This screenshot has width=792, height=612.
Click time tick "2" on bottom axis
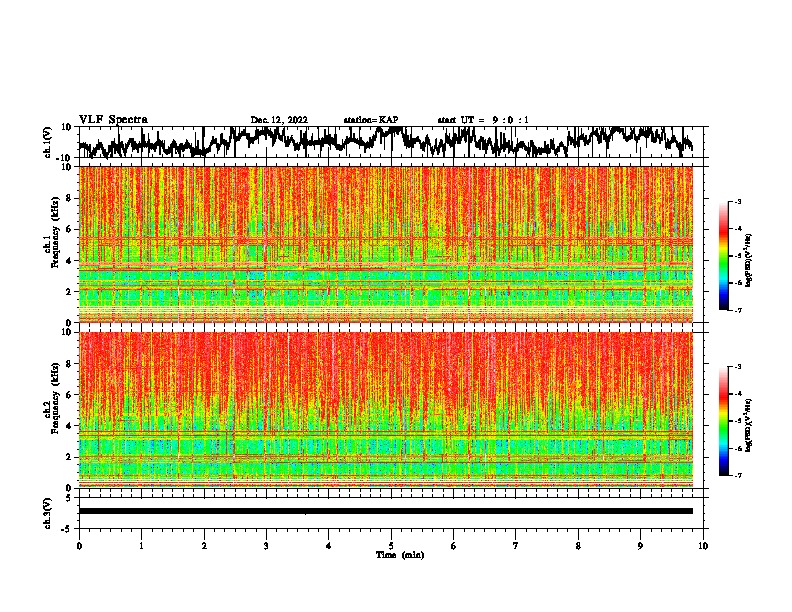[204, 546]
